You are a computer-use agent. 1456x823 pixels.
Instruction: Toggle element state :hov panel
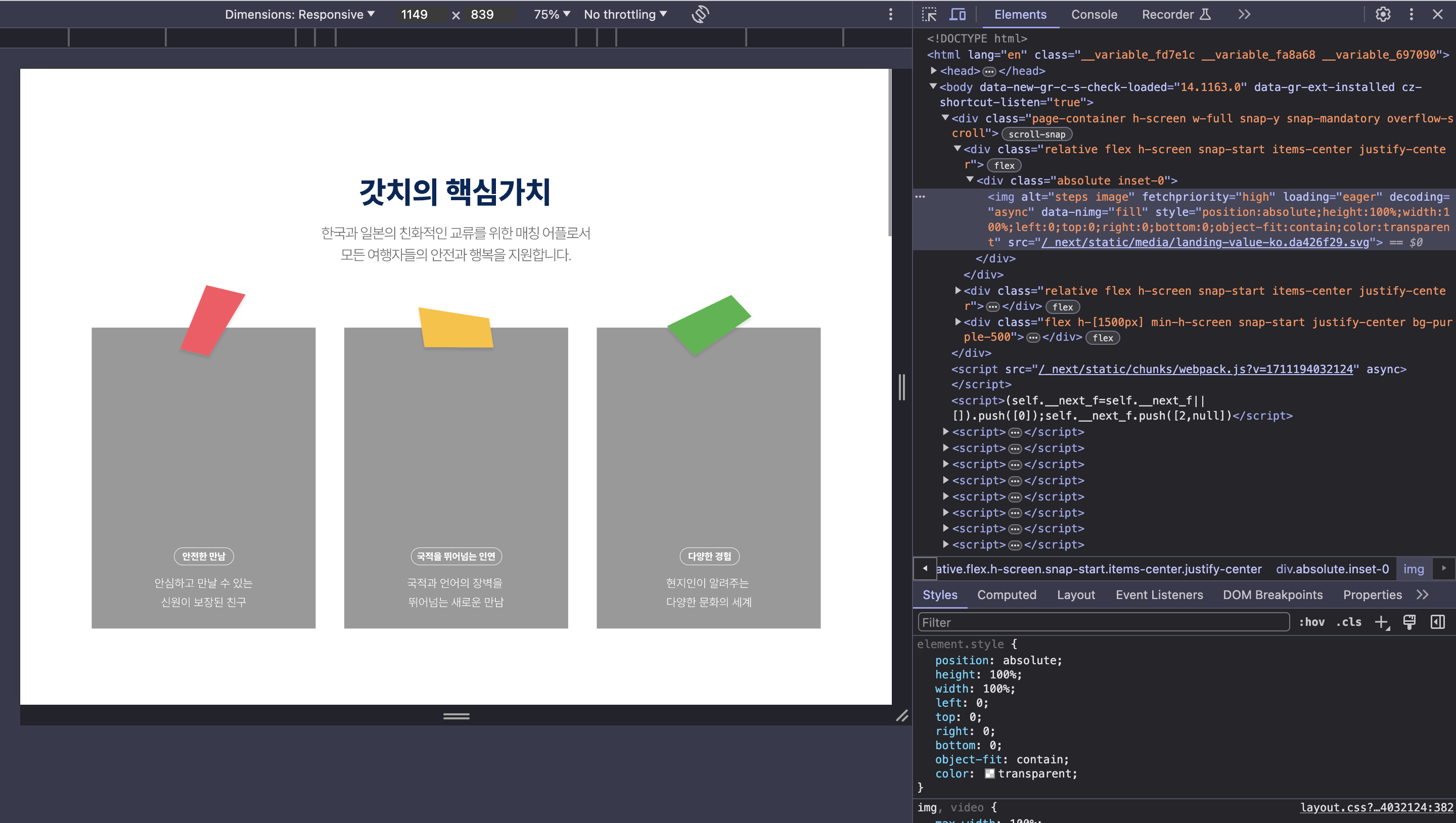[x=1311, y=622]
